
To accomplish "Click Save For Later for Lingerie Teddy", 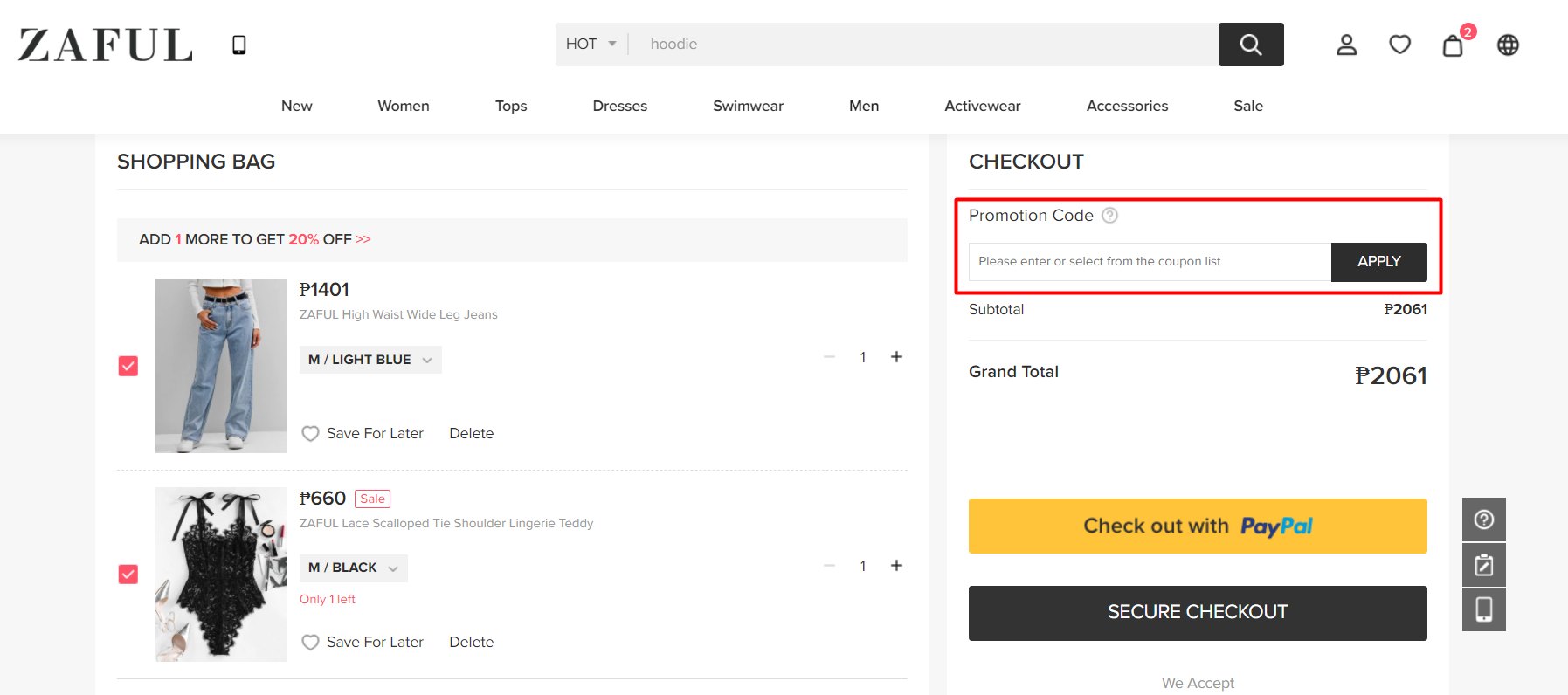I will pos(375,642).
